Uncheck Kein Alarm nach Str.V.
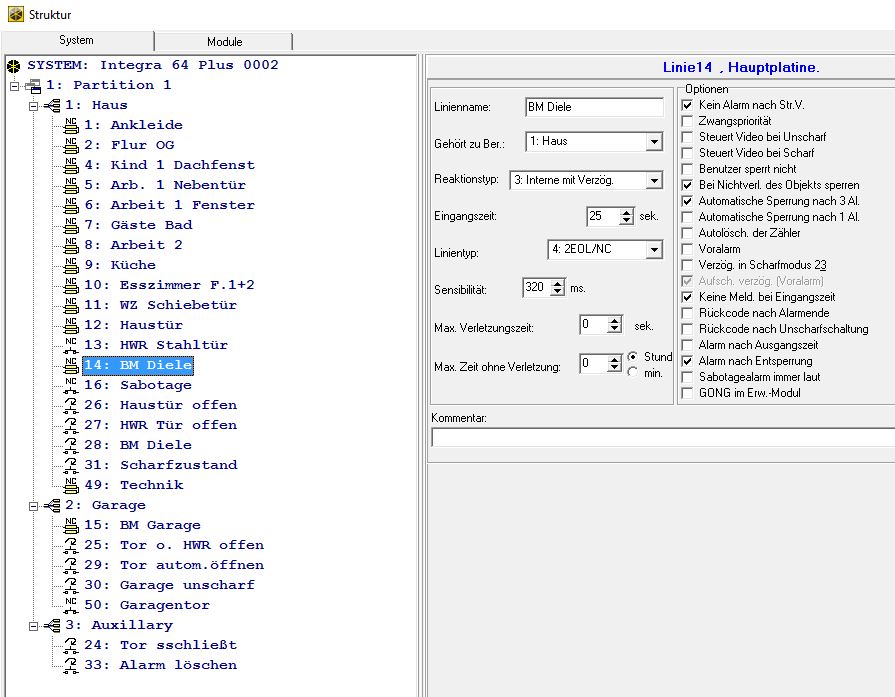 (686, 105)
